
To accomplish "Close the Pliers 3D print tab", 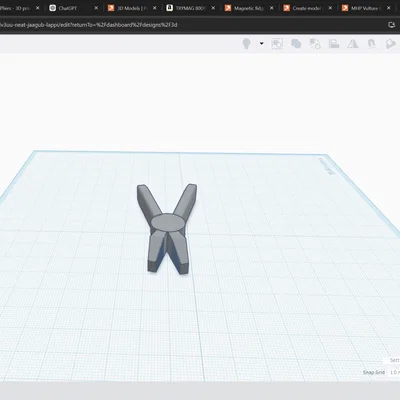I will 37,8.
